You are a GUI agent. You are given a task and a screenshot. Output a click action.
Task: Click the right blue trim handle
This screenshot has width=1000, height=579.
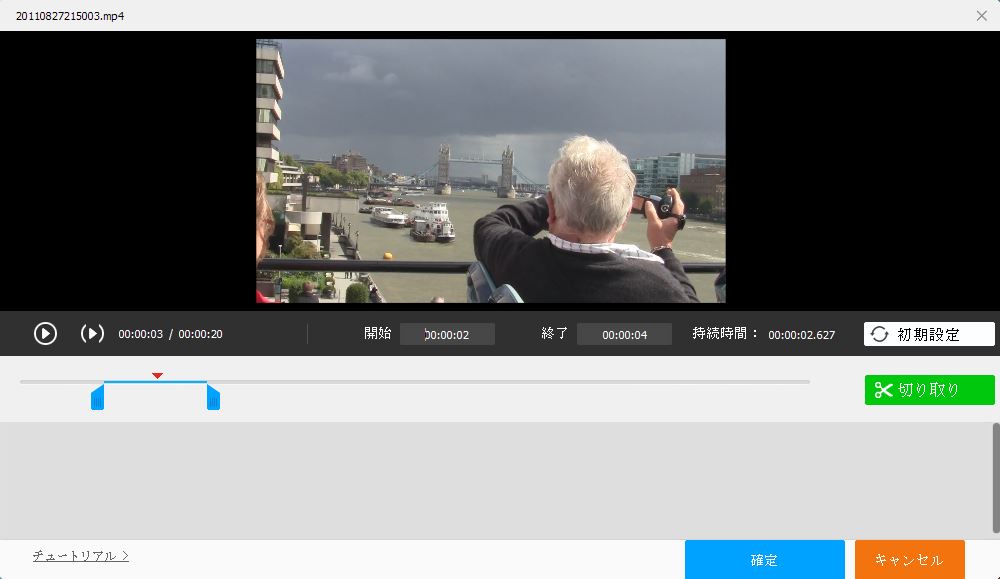point(213,398)
